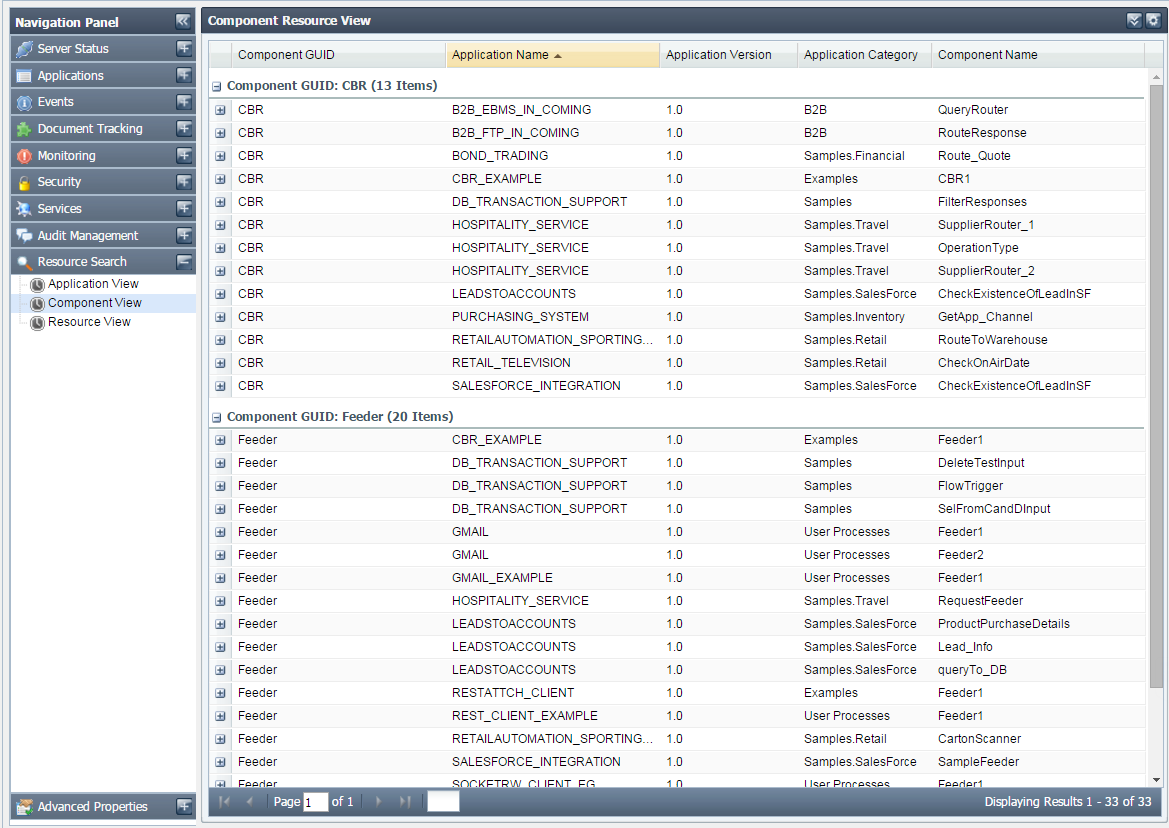Image resolution: width=1169 pixels, height=828 pixels.
Task: Click the clock icon beside Resource View
Action: coord(37,323)
